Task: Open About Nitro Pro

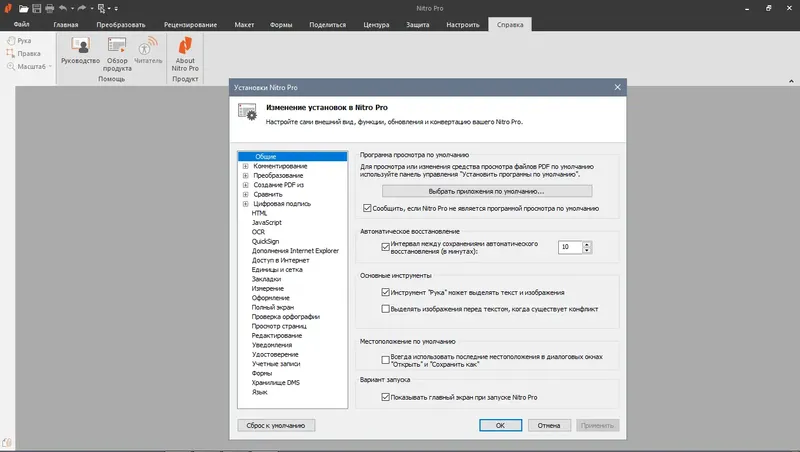Action: [185, 54]
